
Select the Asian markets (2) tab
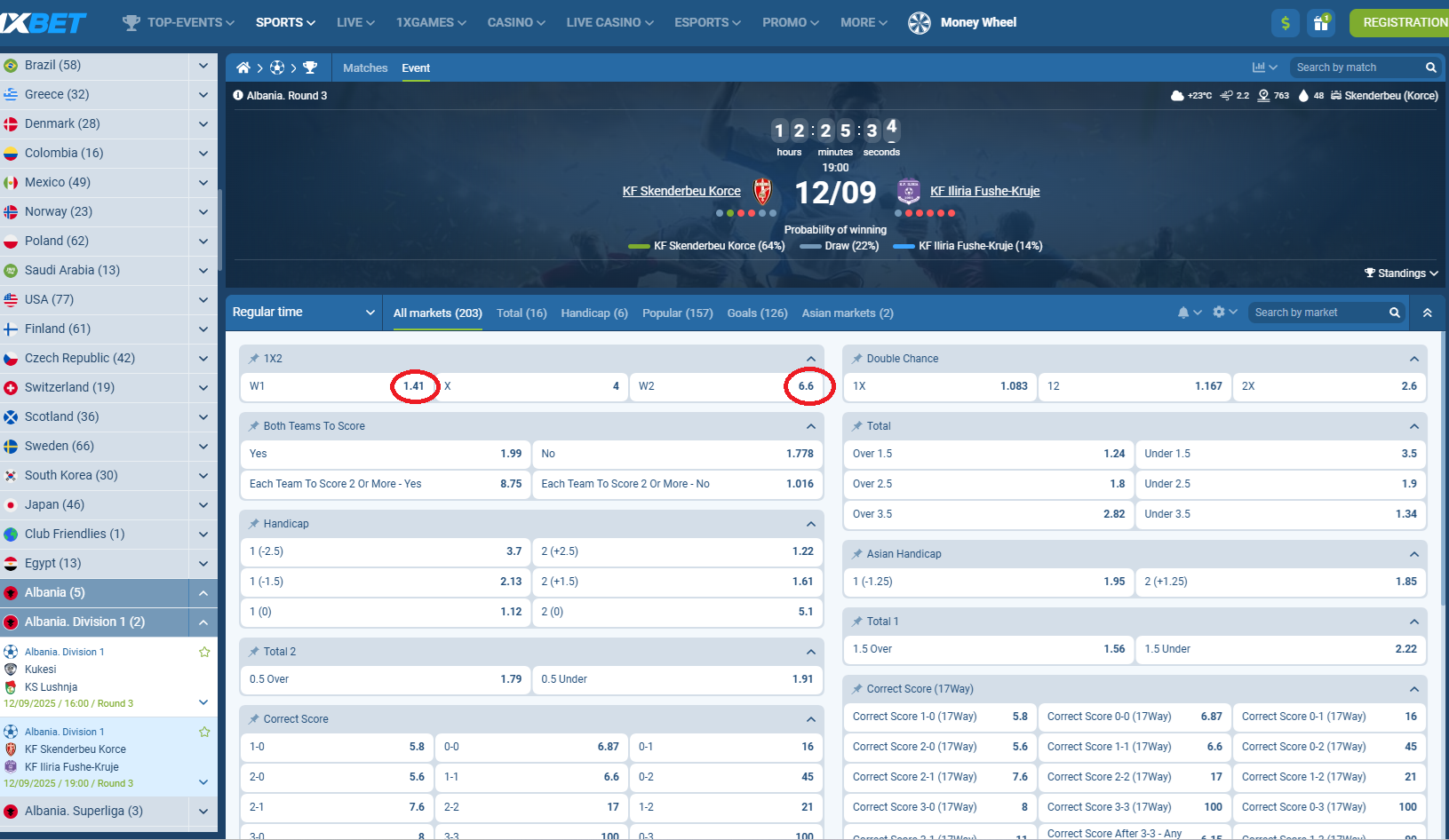click(x=848, y=313)
